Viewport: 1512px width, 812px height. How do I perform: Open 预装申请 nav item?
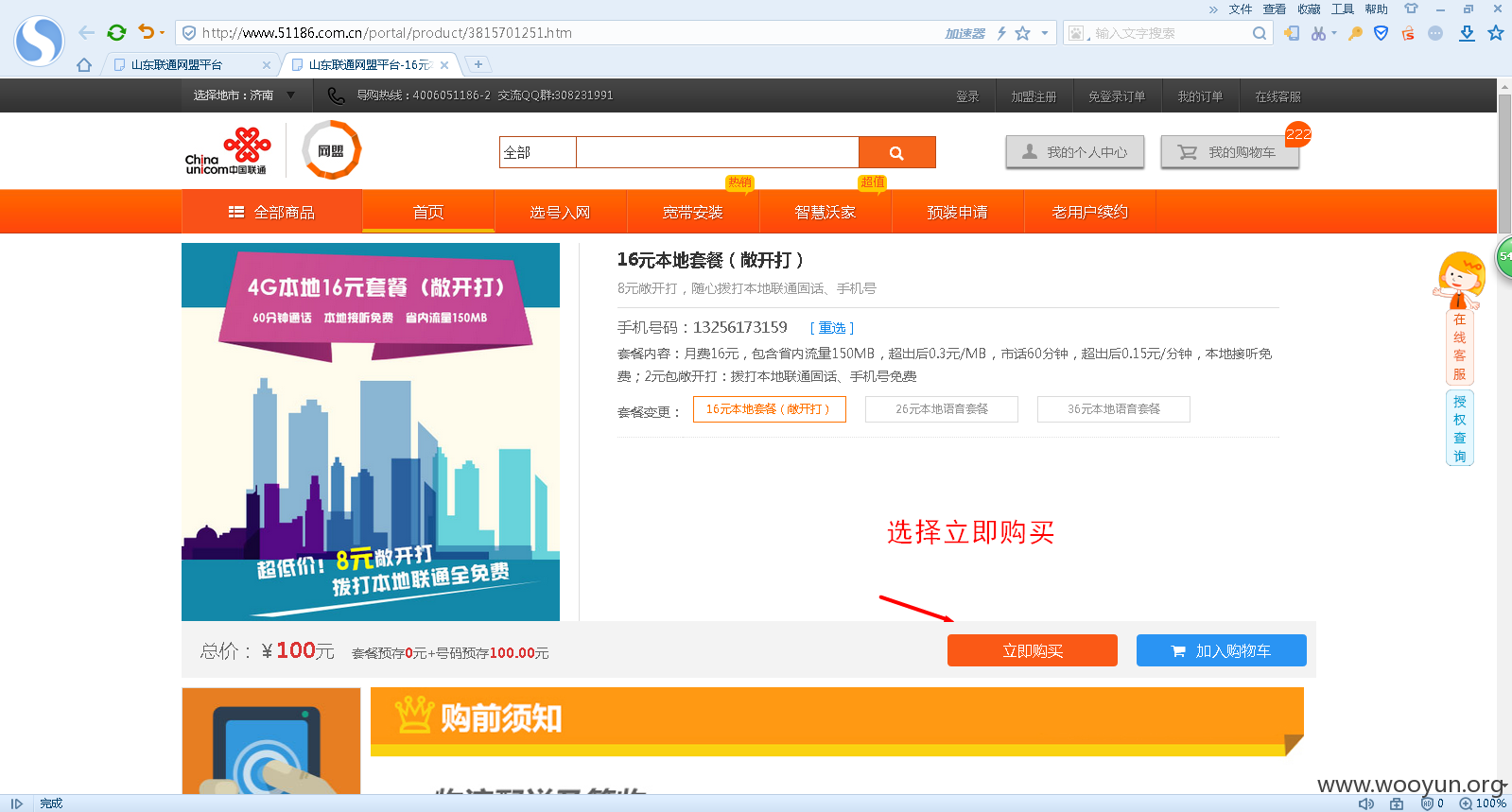[958, 212]
